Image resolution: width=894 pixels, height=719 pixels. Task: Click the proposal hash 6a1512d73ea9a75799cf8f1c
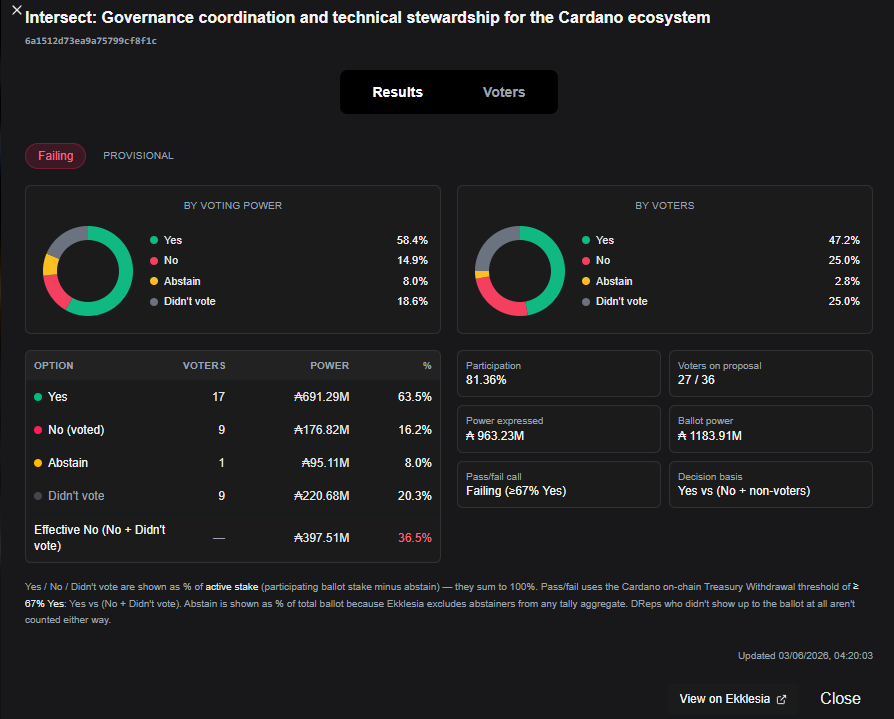tap(91, 41)
